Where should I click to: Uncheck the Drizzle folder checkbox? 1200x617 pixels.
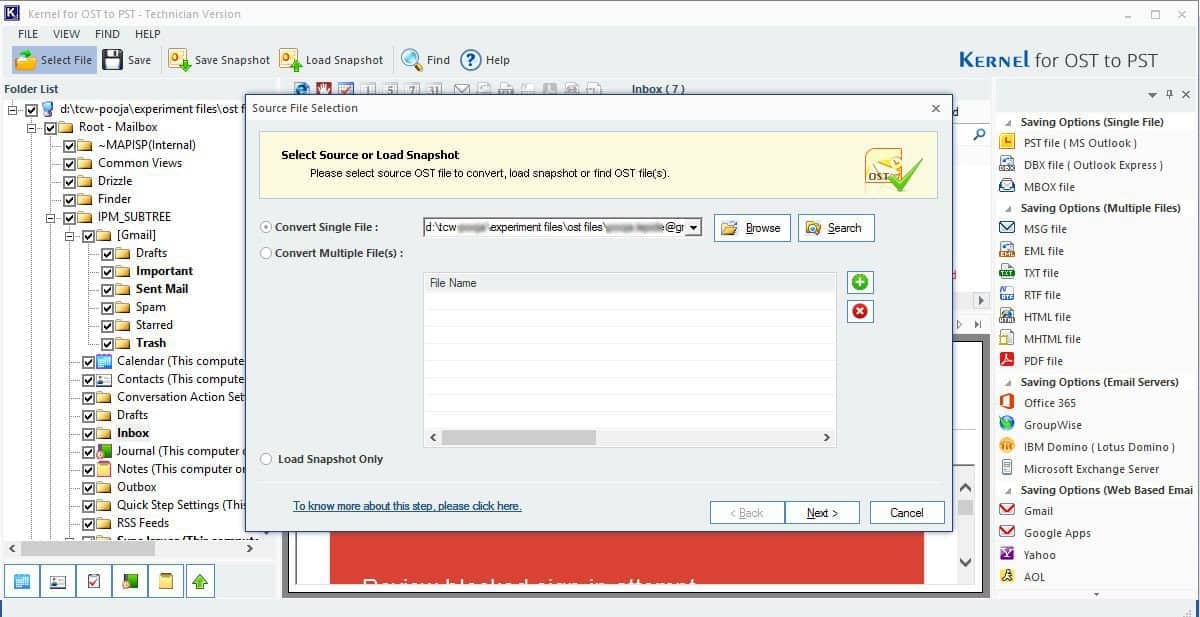tap(69, 182)
